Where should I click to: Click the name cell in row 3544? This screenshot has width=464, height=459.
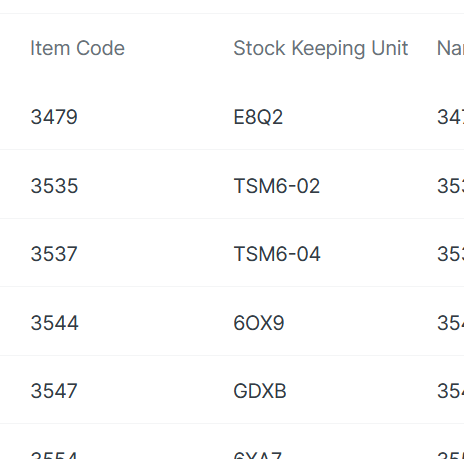(x=450, y=323)
